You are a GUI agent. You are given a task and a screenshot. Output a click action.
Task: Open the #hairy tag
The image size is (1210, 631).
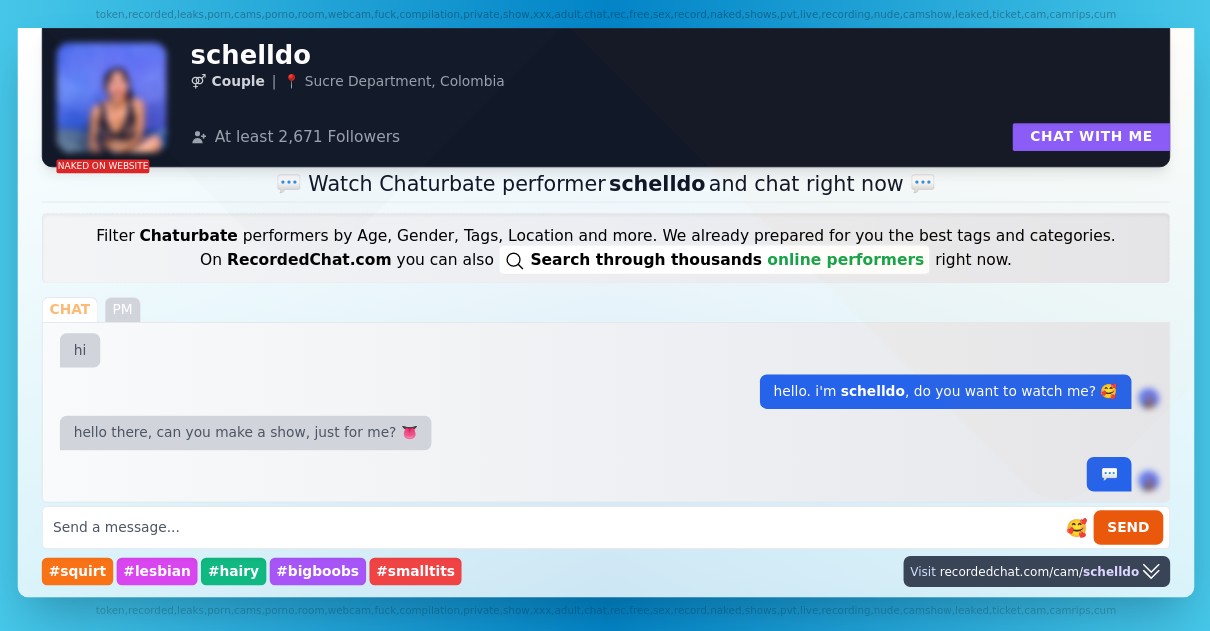[233, 571]
